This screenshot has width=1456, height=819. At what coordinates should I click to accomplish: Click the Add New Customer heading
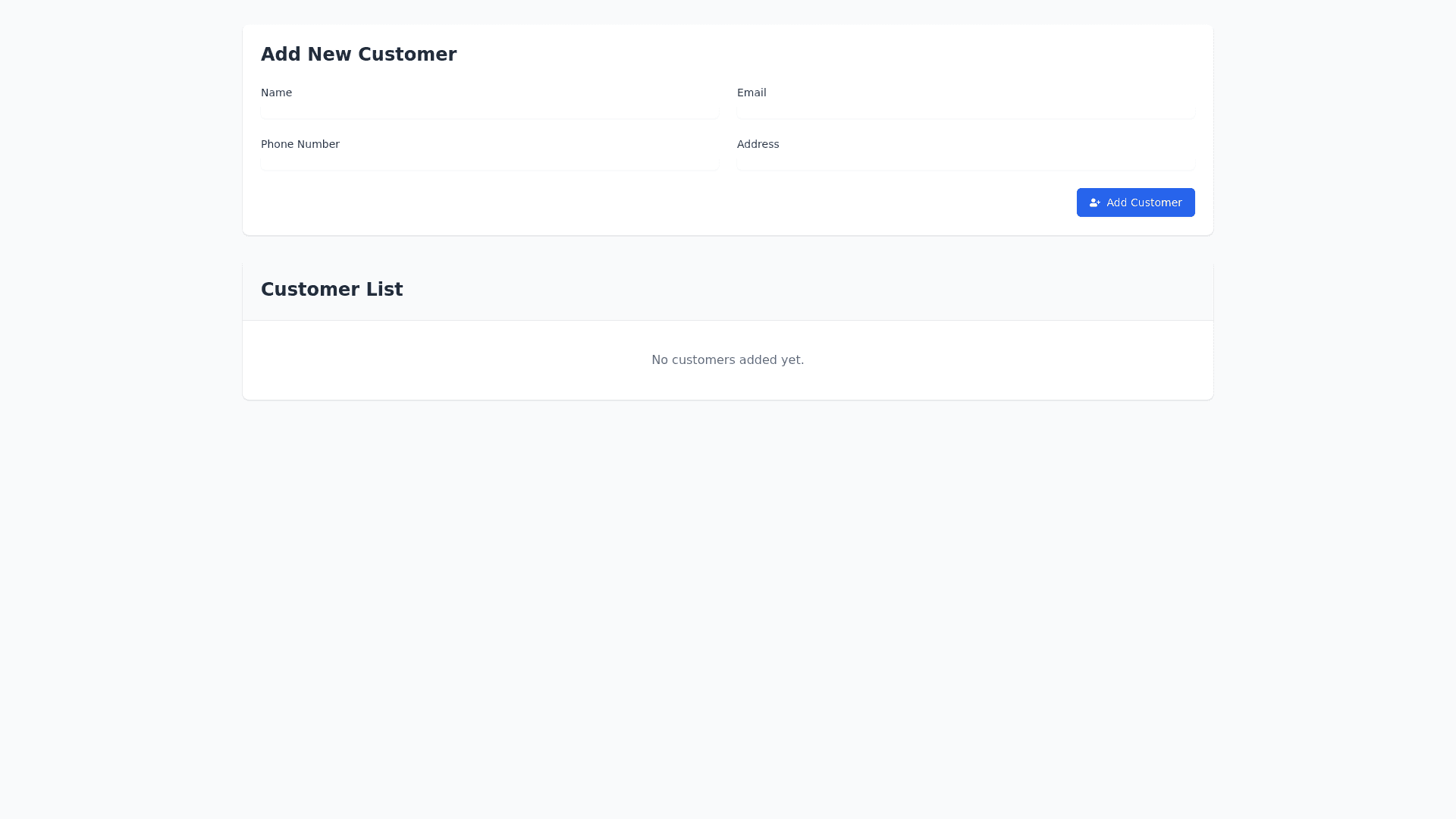point(358,55)
